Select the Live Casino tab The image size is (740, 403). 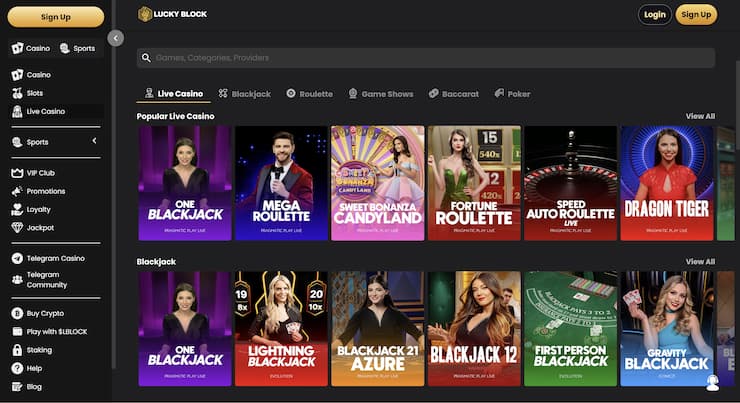tap(174, 93)
